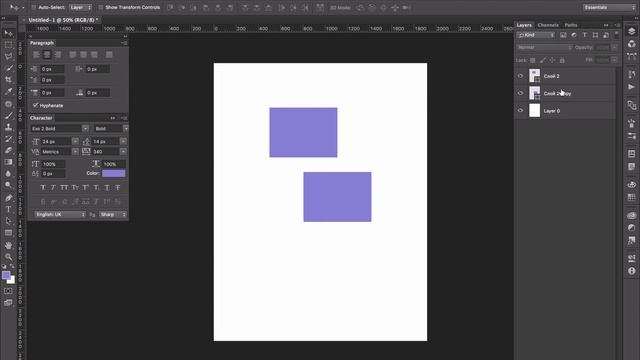Toggle Strikethrough text style

pos(118,188)
